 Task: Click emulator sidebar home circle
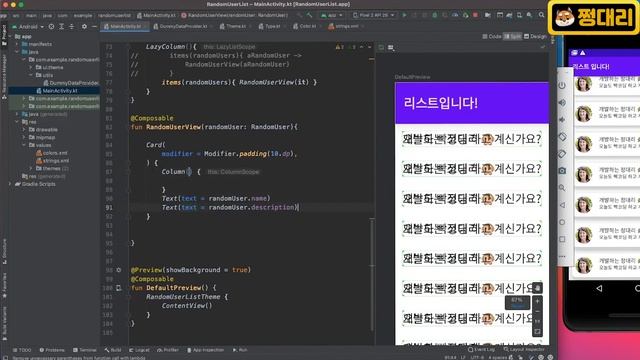pos(562,222)
